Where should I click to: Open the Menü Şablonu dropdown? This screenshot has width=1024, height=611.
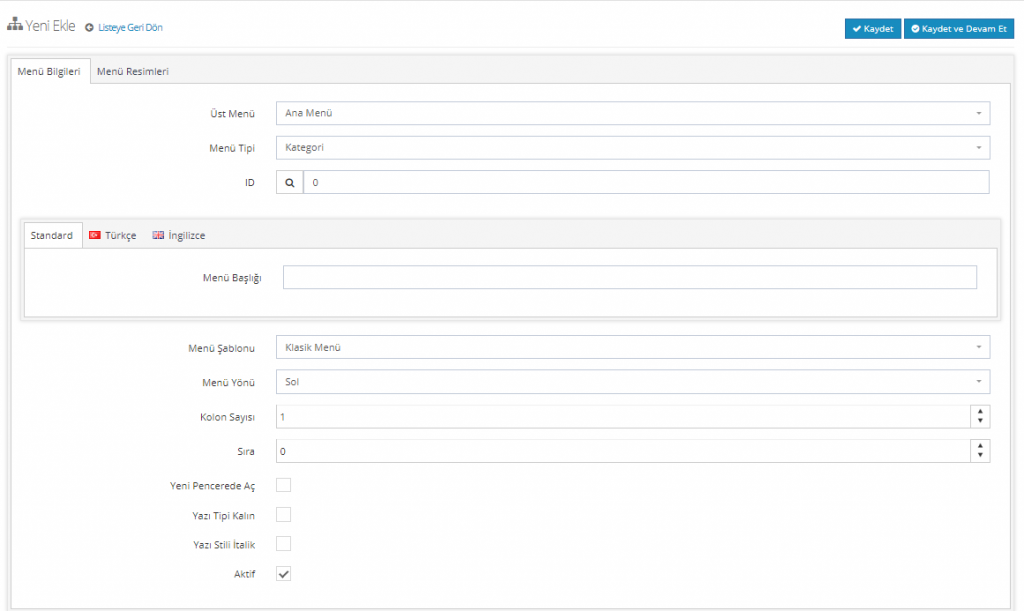633,347
